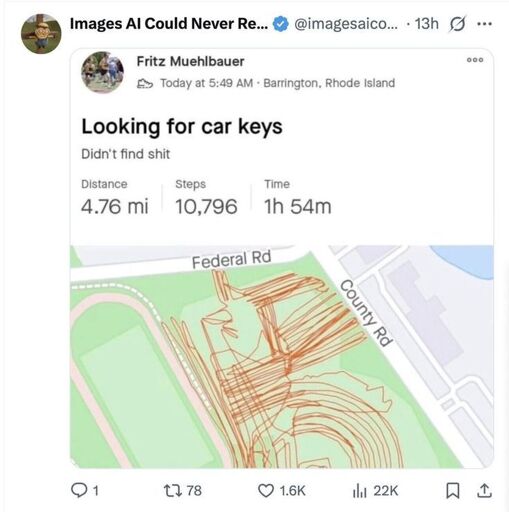Click the Federal Rd map label
509x512 pixels.
[x=231, y=259]
